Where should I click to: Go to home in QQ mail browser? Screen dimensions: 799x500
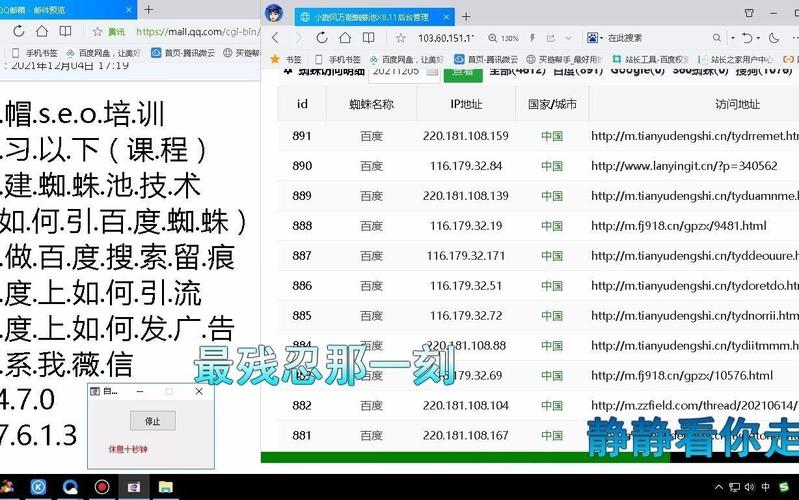[42, 31]
